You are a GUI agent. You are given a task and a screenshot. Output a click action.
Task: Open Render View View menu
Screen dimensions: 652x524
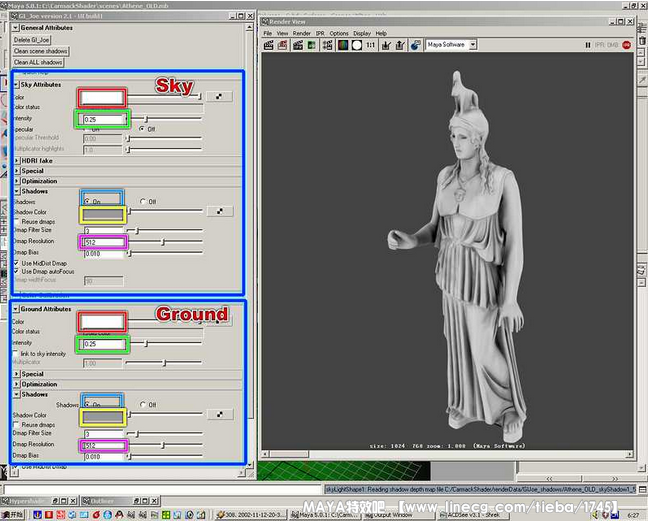pyautogui.click(x=282, y=33)
